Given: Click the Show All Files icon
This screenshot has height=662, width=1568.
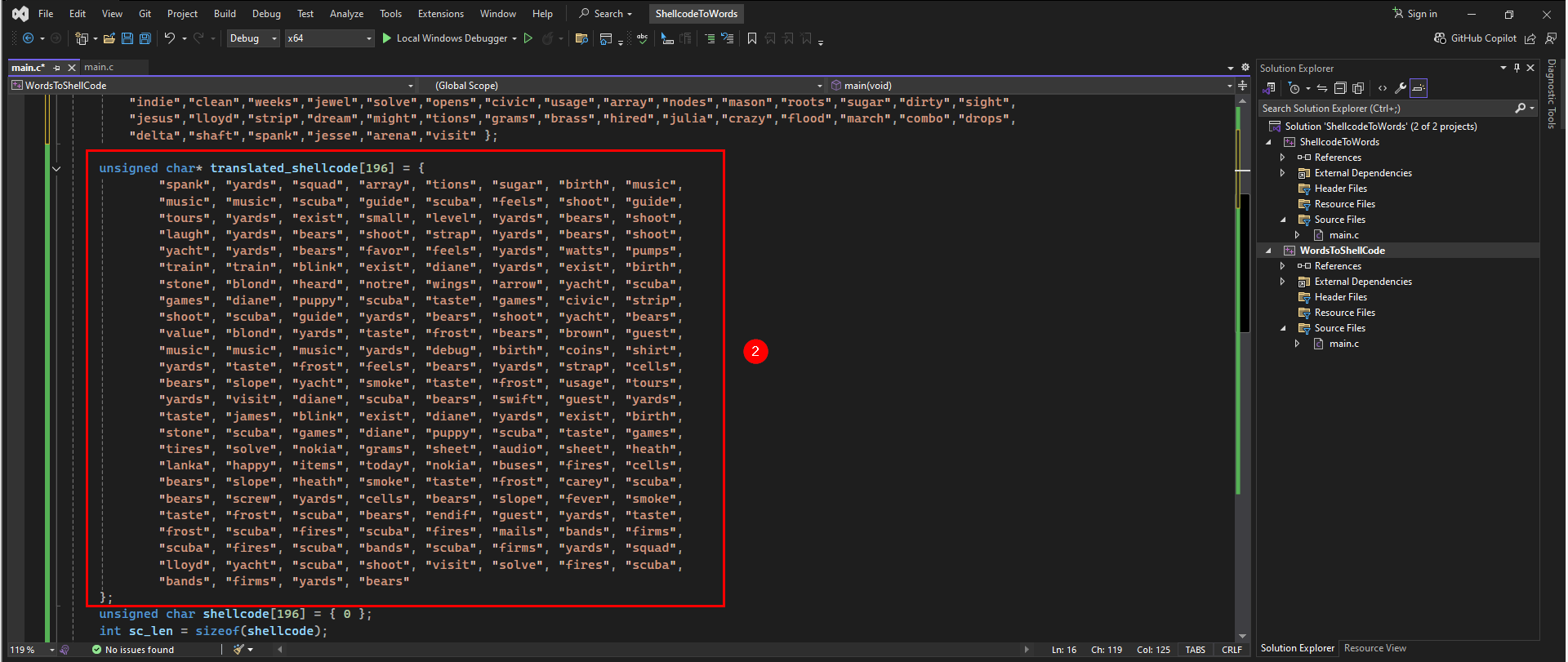Looking at the screenshot, I should (1358, 88).
